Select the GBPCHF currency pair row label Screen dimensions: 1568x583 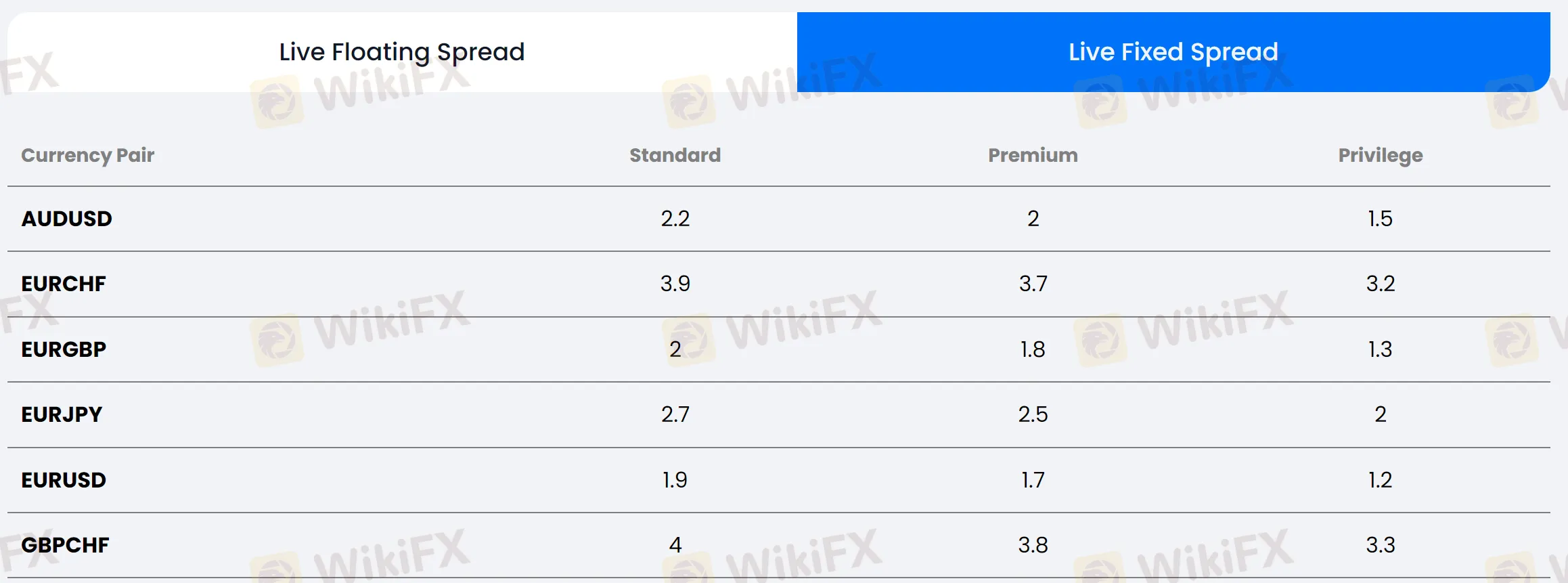click(x=65, y=545)
